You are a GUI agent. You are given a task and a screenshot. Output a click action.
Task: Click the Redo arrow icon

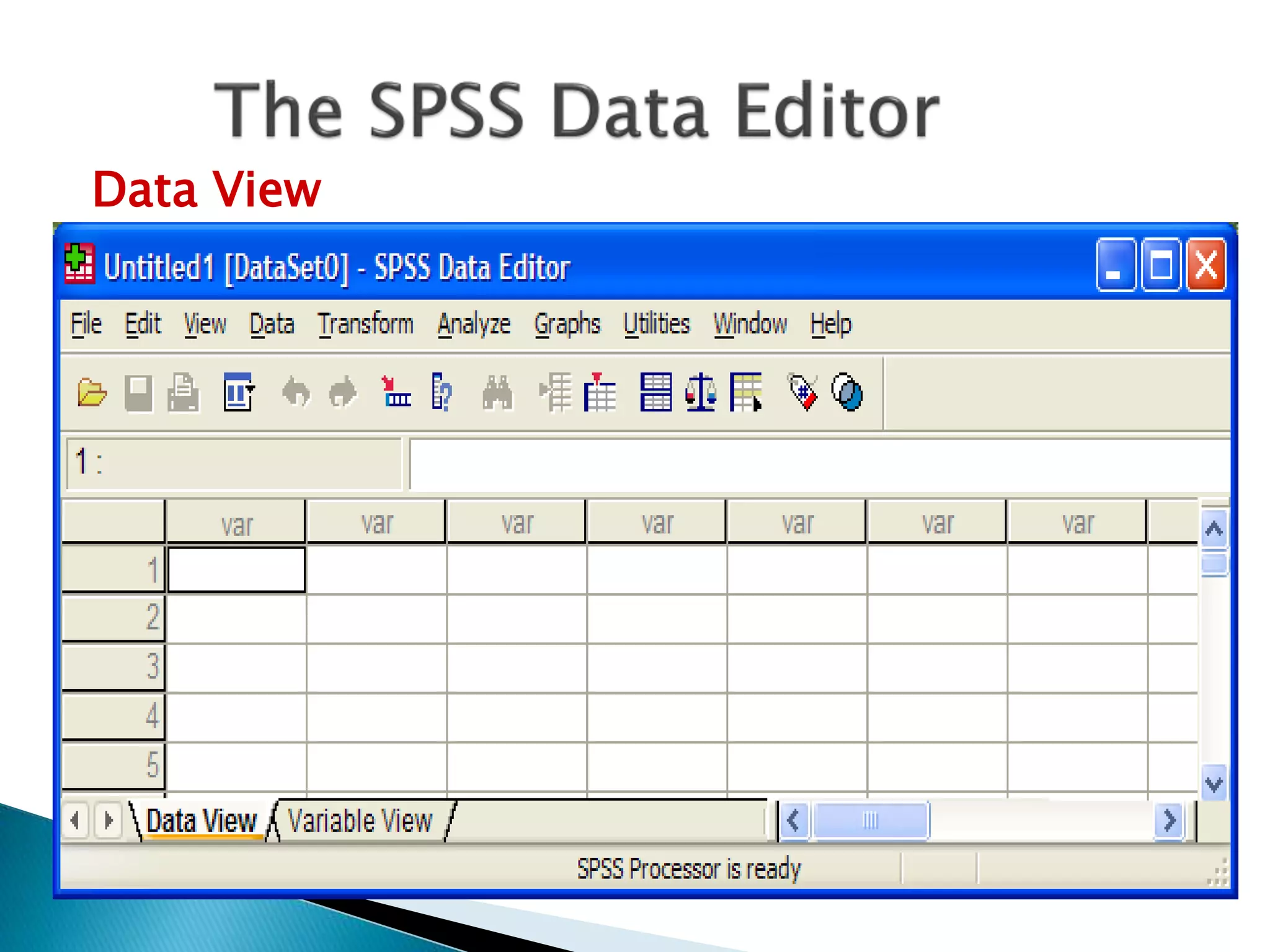point(343,392)
